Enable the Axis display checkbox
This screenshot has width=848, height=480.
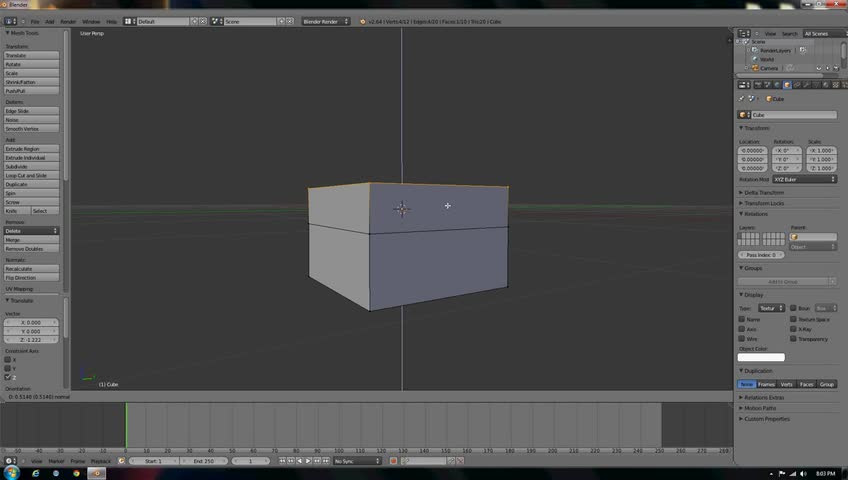click(742, 329)
